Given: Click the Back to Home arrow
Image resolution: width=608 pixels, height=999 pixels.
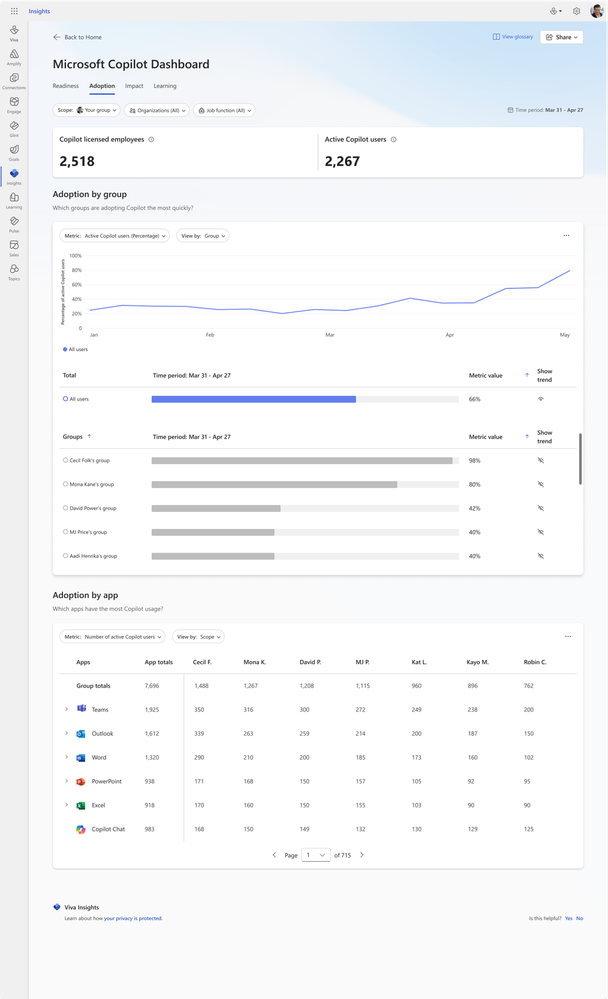Looking at the screenshot, I should (57, 37).
